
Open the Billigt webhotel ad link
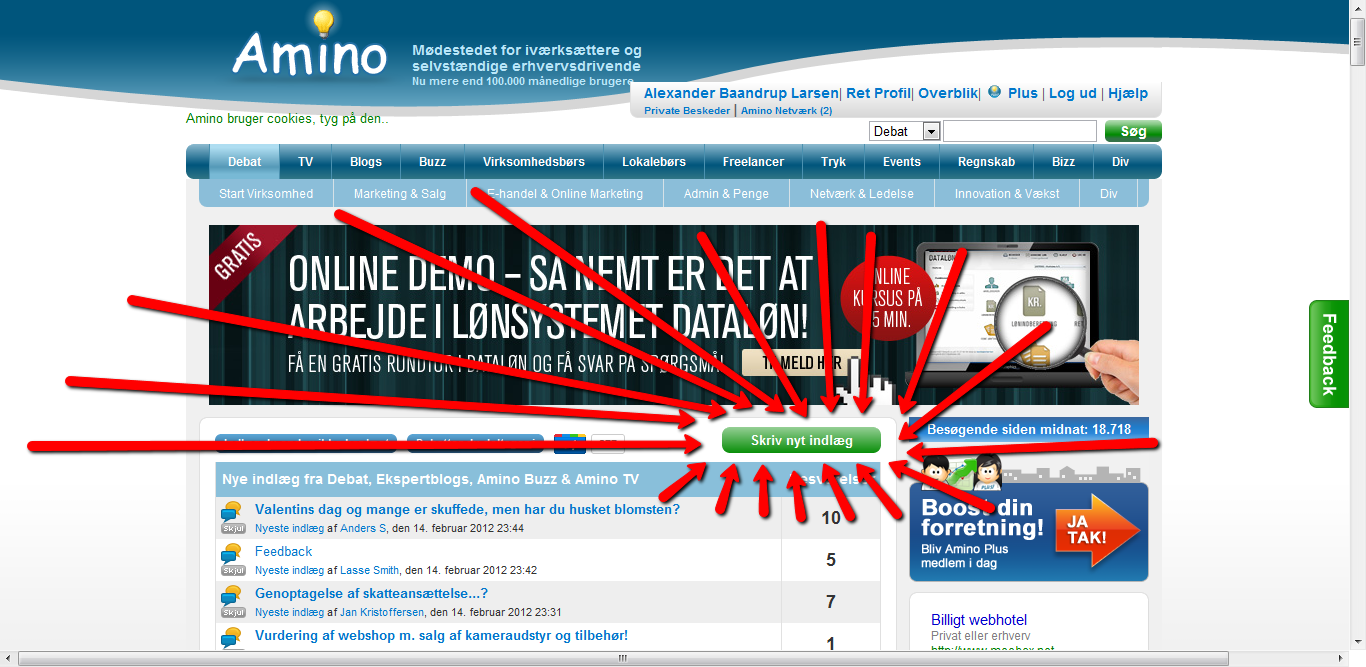979,620
